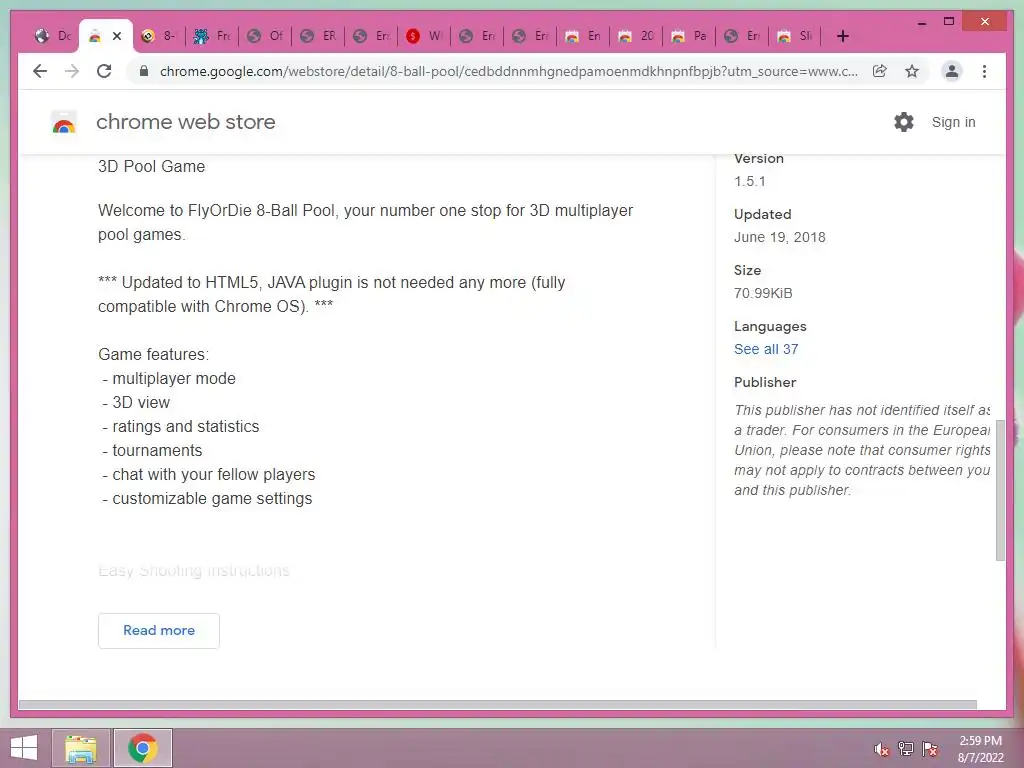
Task: Open the Action Center flag icon
Action: pyautogui.click(x=930, y=749)
